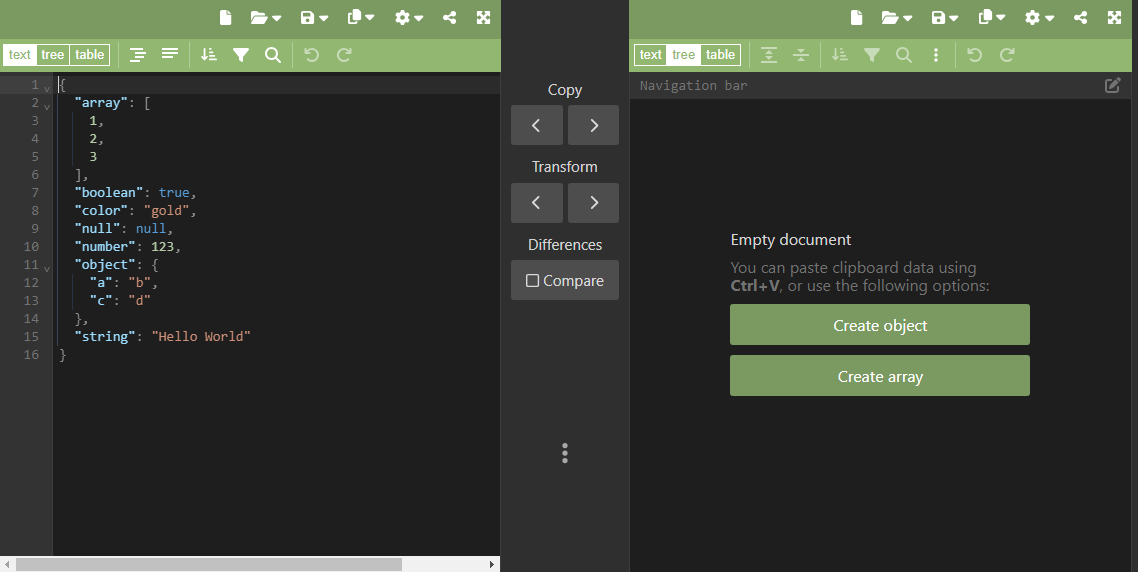Click the Create object button
Viewport: 1138px width, 572px height.
880,324
